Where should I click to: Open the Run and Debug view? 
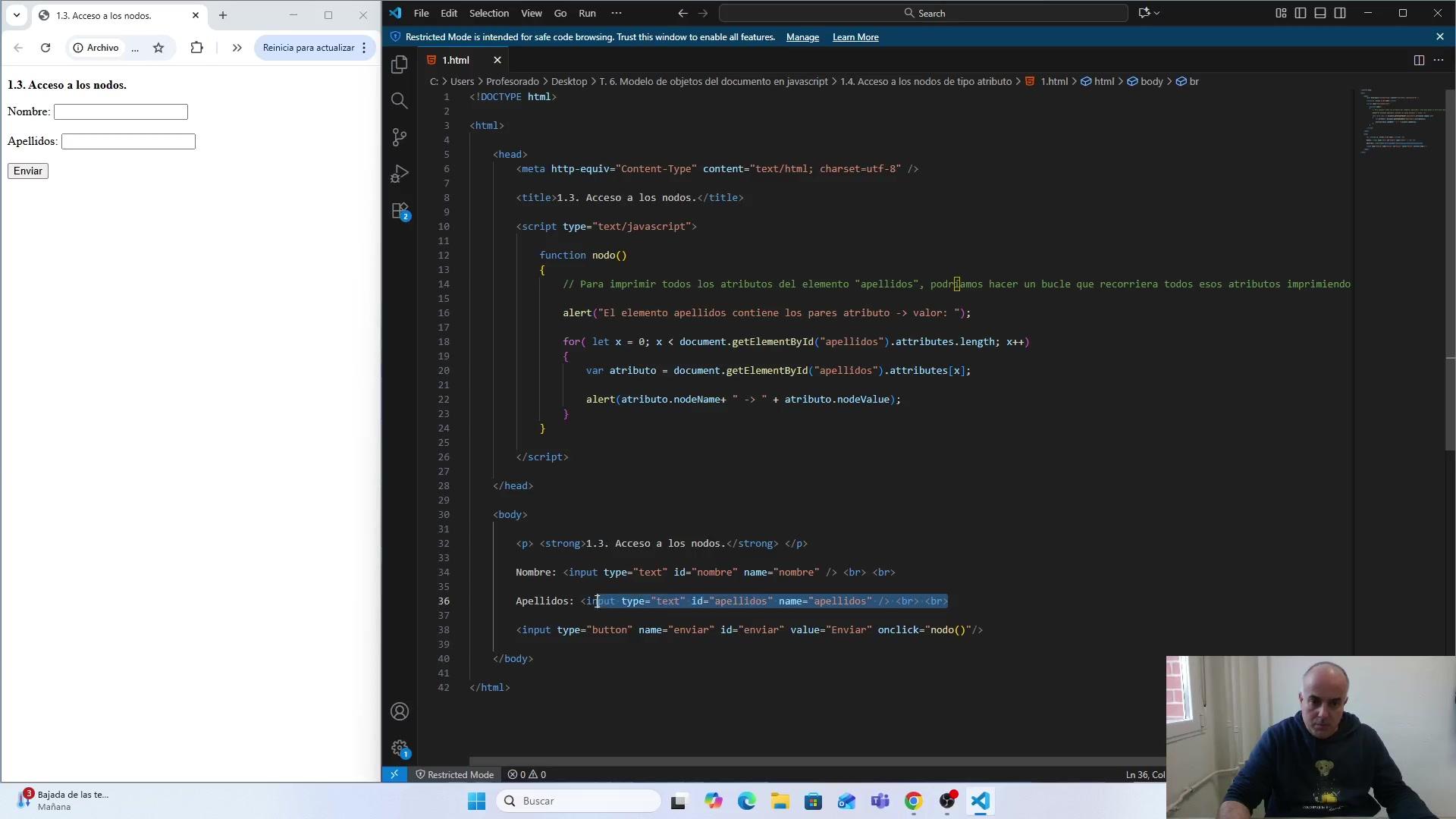point(400,174)
